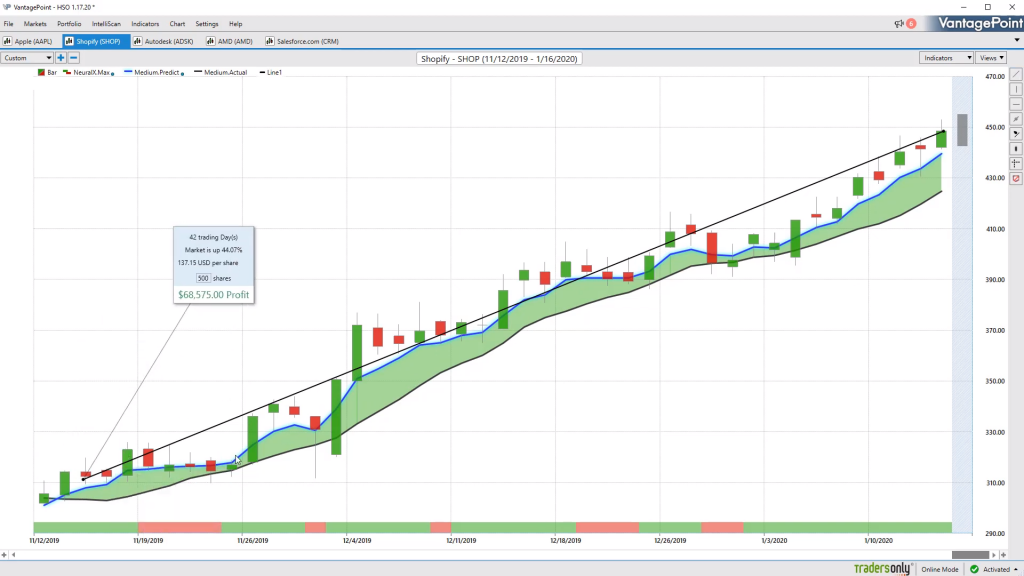Toggle the NeuralX.Max legend entry
The height and width of the screenshot is (576, 1024).
coord(88,72)
